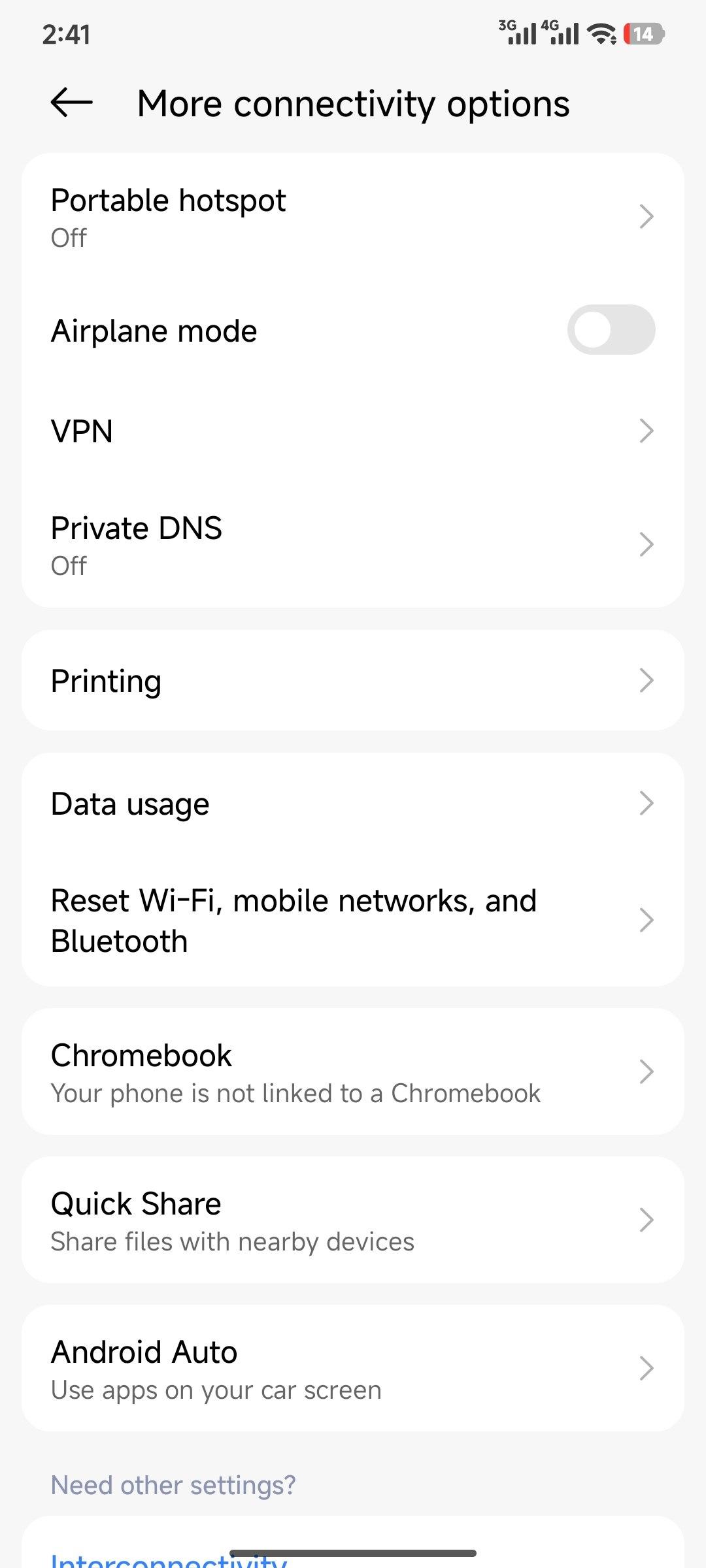
Task: Tap the clock in the status bar
Action: coord(66,34)
